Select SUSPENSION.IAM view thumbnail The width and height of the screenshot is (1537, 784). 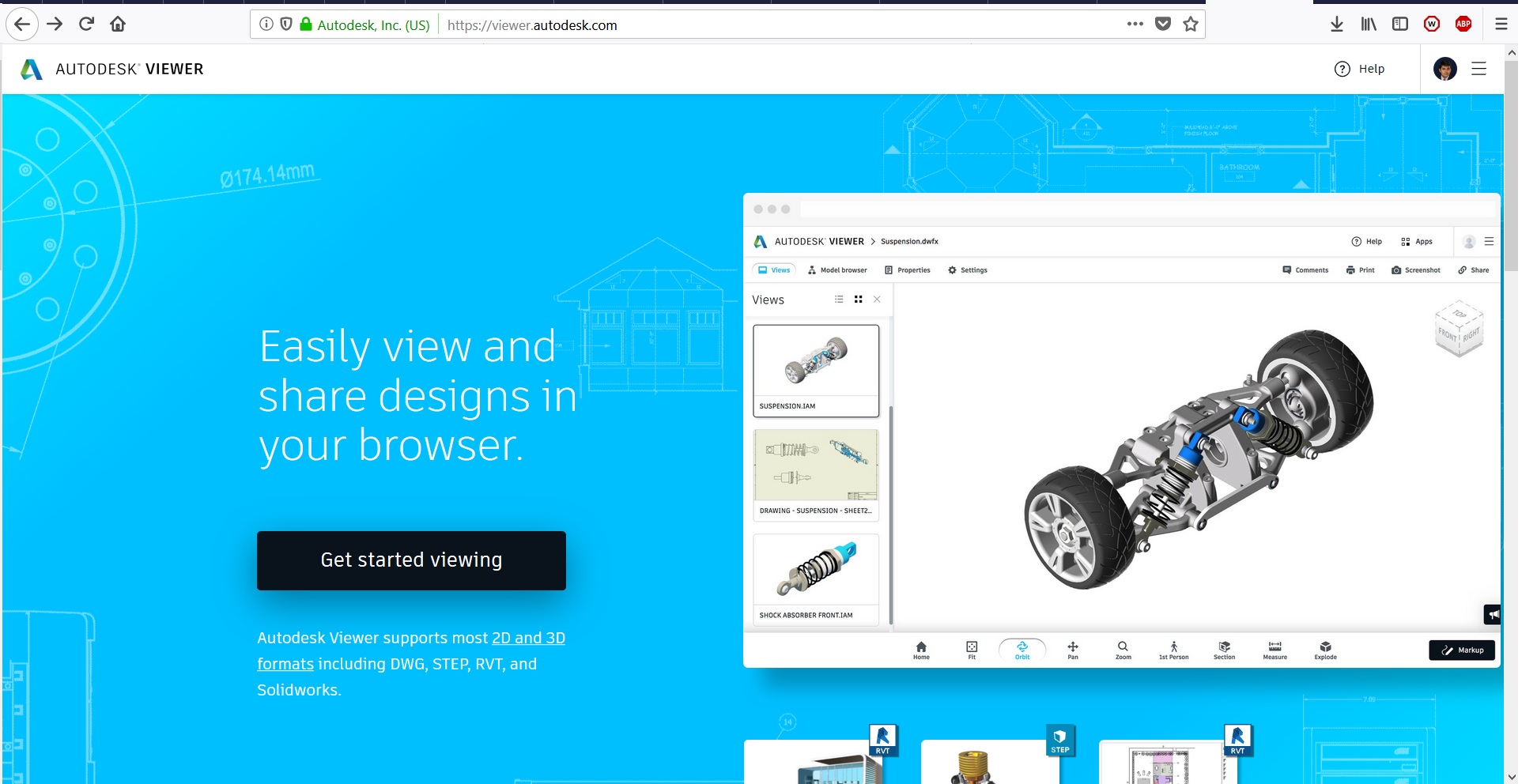[x=816, y=371]
